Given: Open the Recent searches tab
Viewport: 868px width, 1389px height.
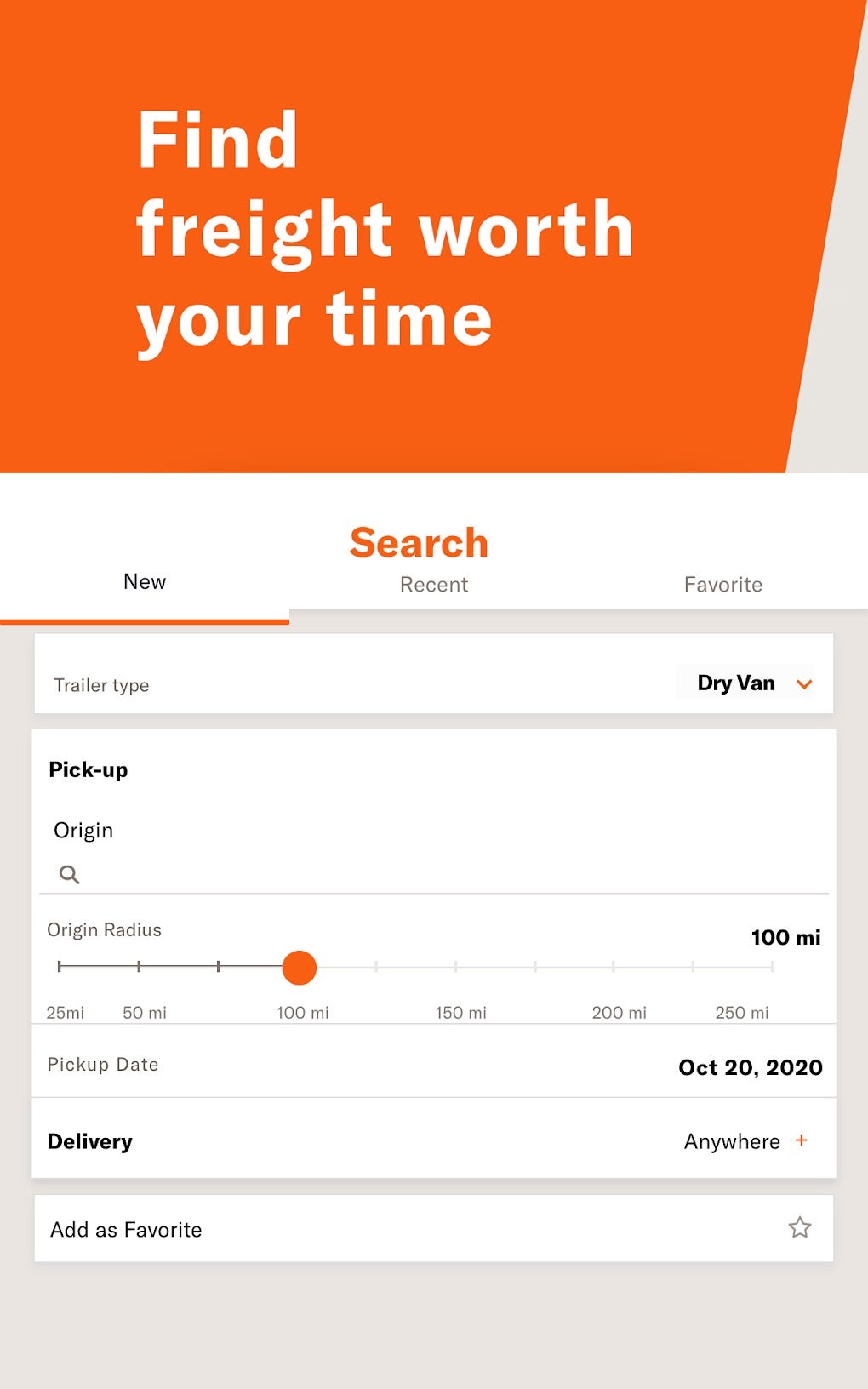Looking at the screenshot, I should tap(434, 585).
